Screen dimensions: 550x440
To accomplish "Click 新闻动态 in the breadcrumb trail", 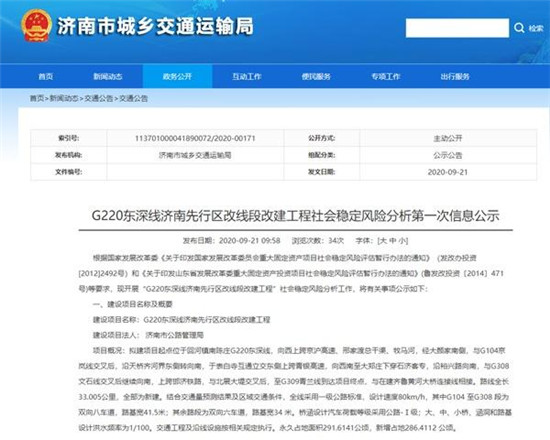I will coord(64,99).
